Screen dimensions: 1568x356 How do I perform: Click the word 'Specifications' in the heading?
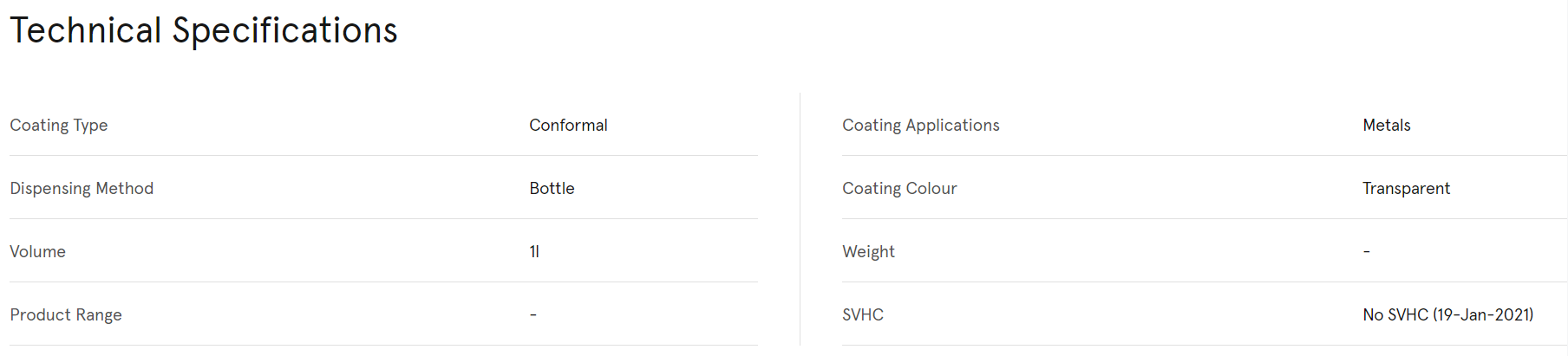click(x=284, y=31)
